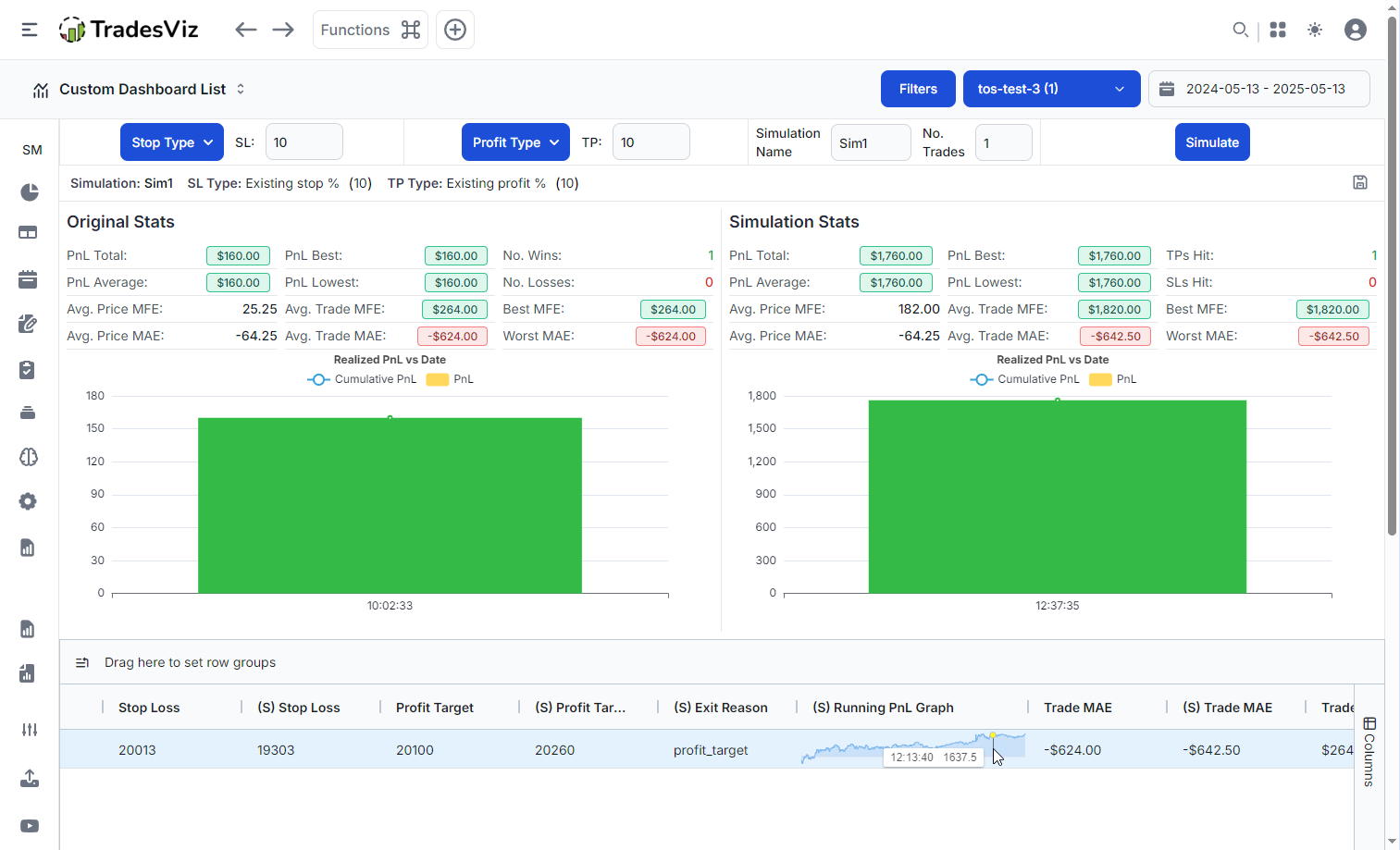
Task: Click the brain icon in the sidebar
Action: (28, 457)
